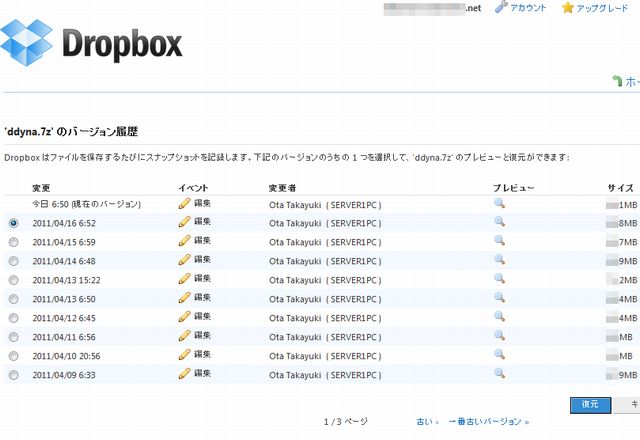Click the 8MB size in 2011/04/16 row
The height and width of the screenshot is (440, 640).
622,223
